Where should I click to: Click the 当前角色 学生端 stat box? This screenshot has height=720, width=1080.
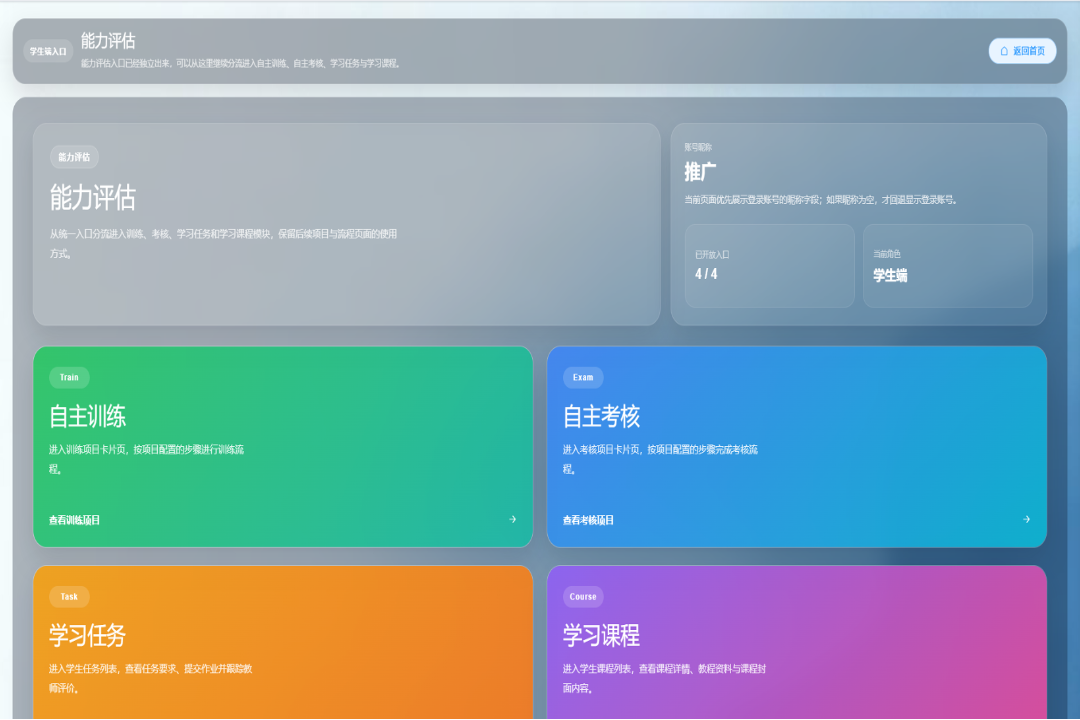coord(948,266)
